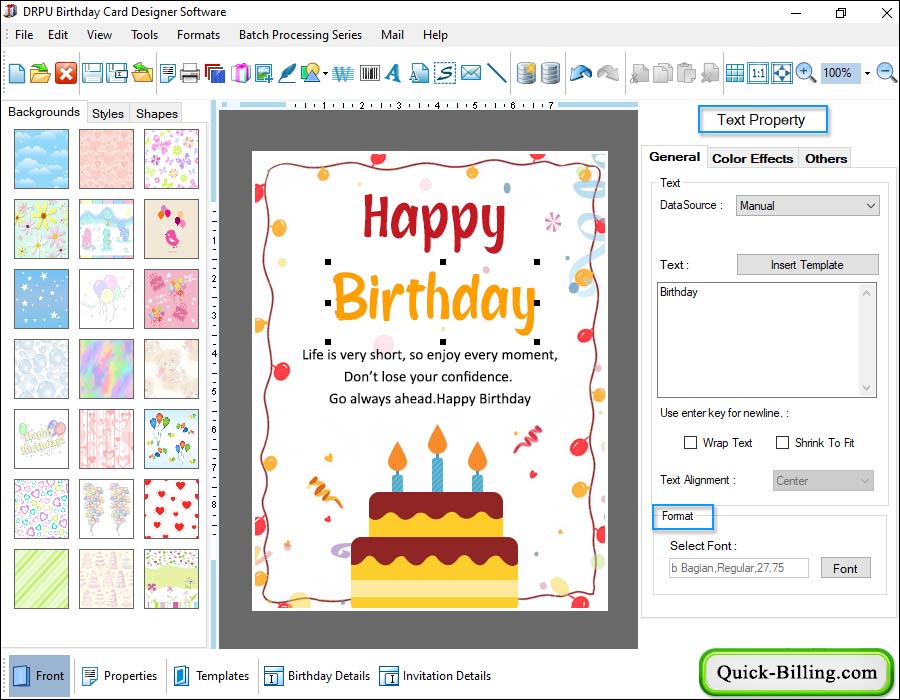
Task: Click the grey redo arrow
Action: coord(608,73)
